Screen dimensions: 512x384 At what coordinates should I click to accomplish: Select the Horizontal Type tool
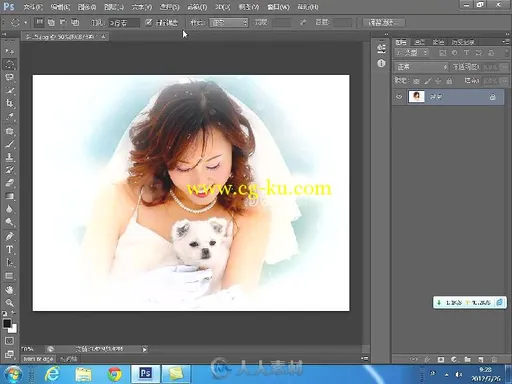click(x=9, y=250)
